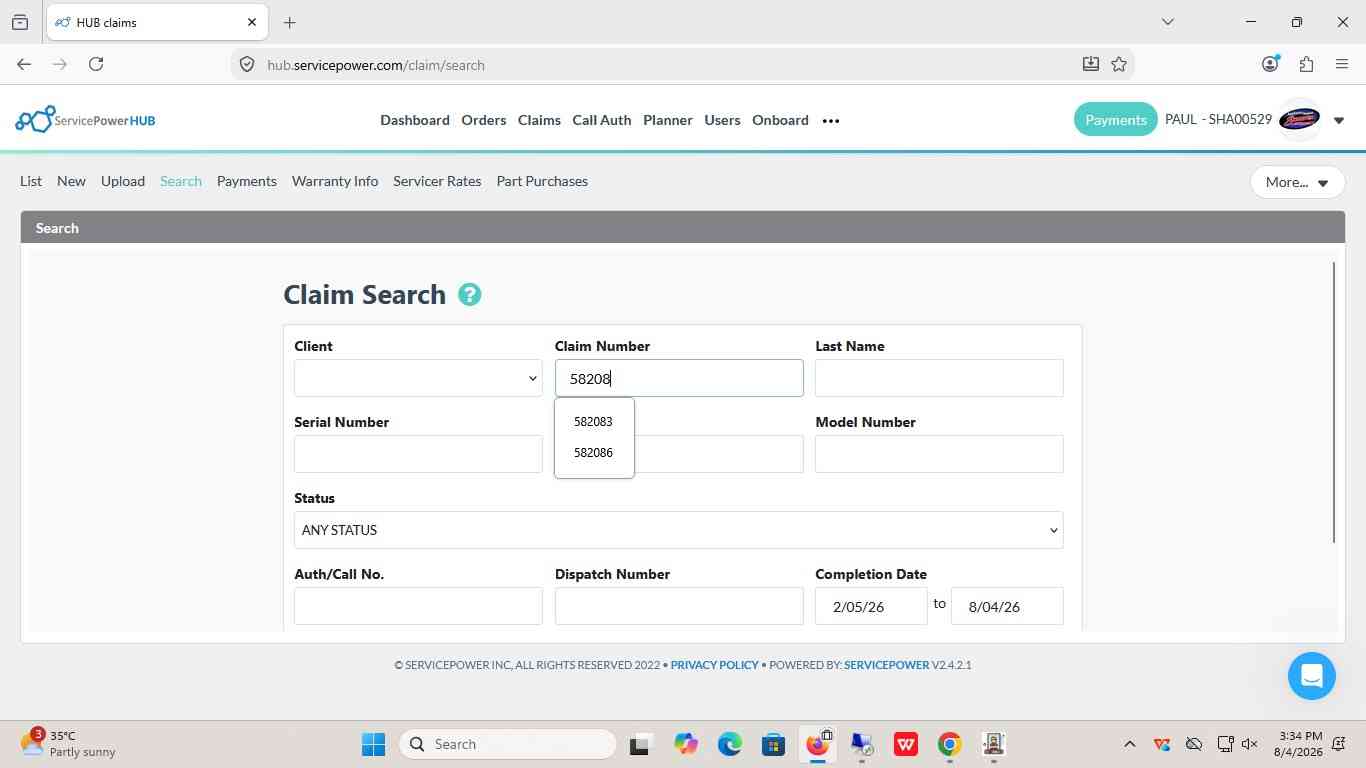Image resolution: width=1366 pixels, height=768 pixels.
Task: Open the browser extensions puzzle icon
Action: pyautogui.click(x=1306, y=64)
